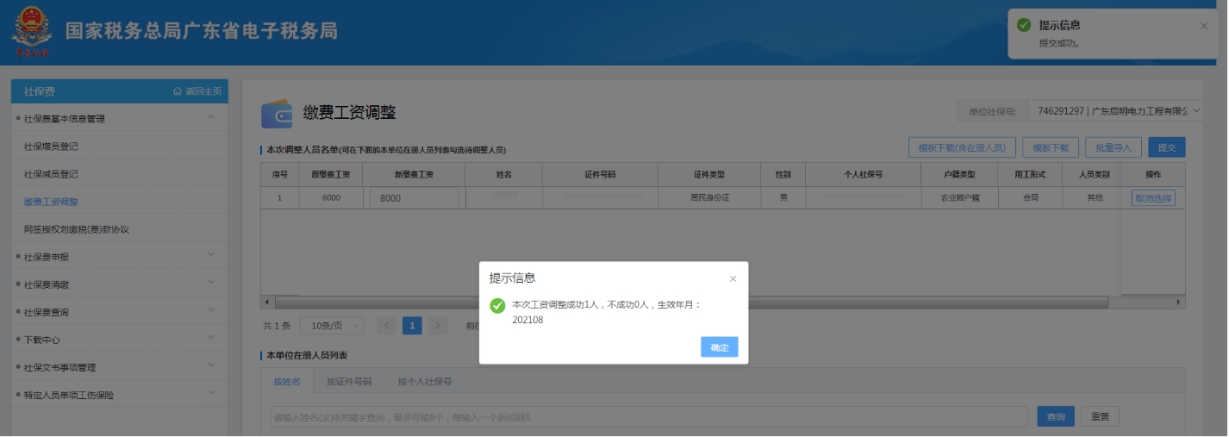The height and width of the screenshot is (437, 1229).
Task: Close the 提示信息 dialog with X
Action: 732,279
